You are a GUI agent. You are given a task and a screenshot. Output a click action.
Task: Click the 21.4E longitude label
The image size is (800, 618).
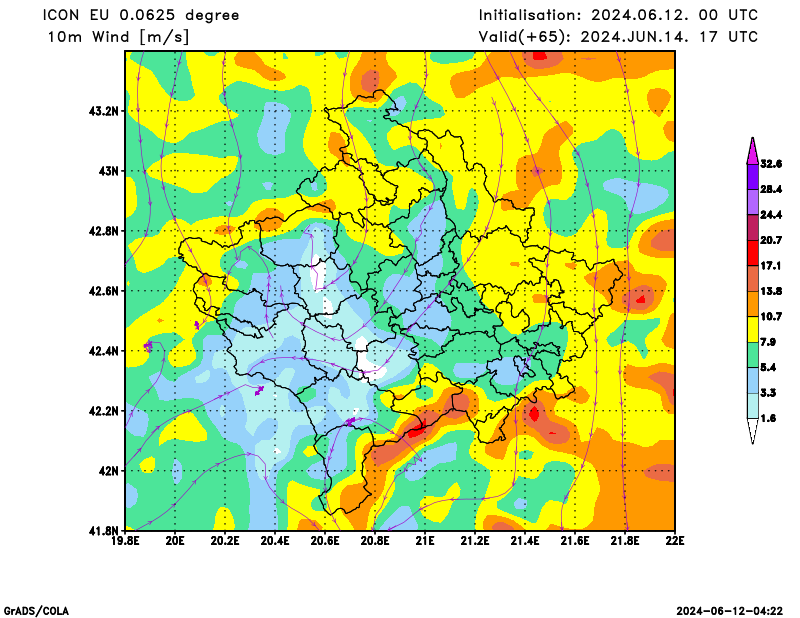pos(526,541)
